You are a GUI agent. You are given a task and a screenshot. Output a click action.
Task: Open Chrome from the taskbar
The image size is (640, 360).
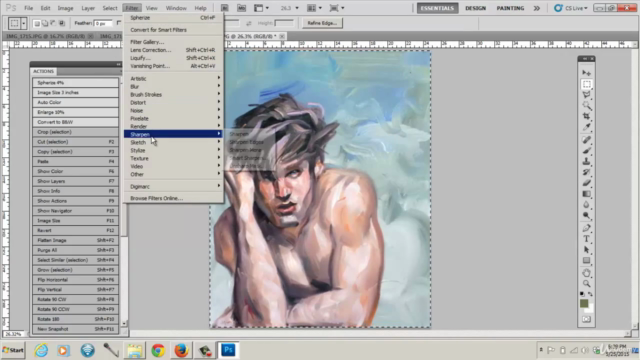(158, 350)
